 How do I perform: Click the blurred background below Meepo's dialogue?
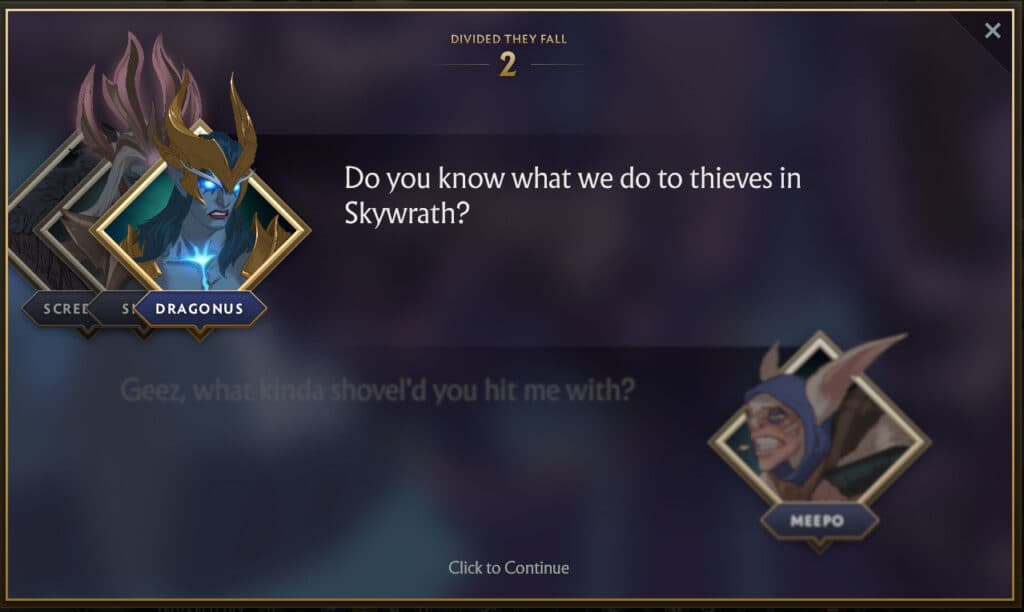click(x=392, y=483)
